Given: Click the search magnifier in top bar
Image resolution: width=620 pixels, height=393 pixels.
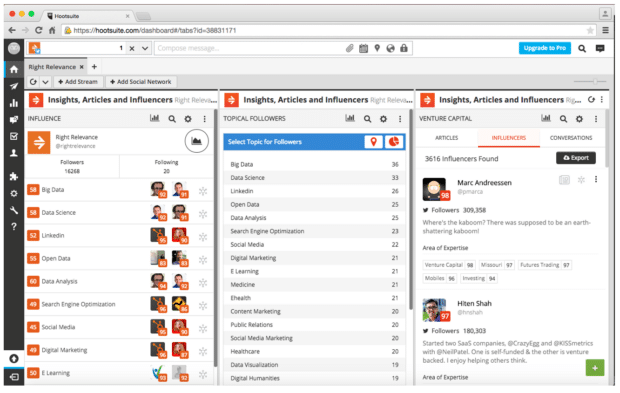Looking at the screenshot, I should coord(582,48).
